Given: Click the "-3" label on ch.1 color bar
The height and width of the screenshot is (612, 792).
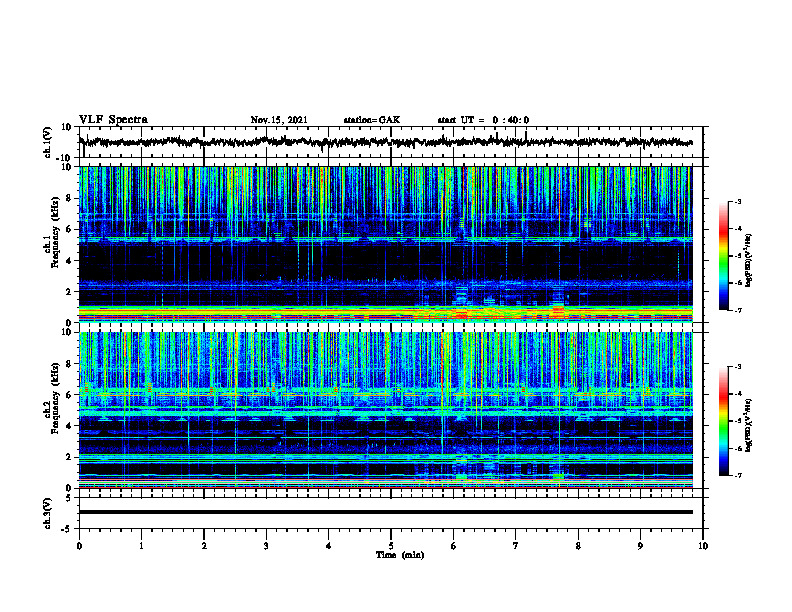Looking at the screenshot, I should (x=738, y=201).
